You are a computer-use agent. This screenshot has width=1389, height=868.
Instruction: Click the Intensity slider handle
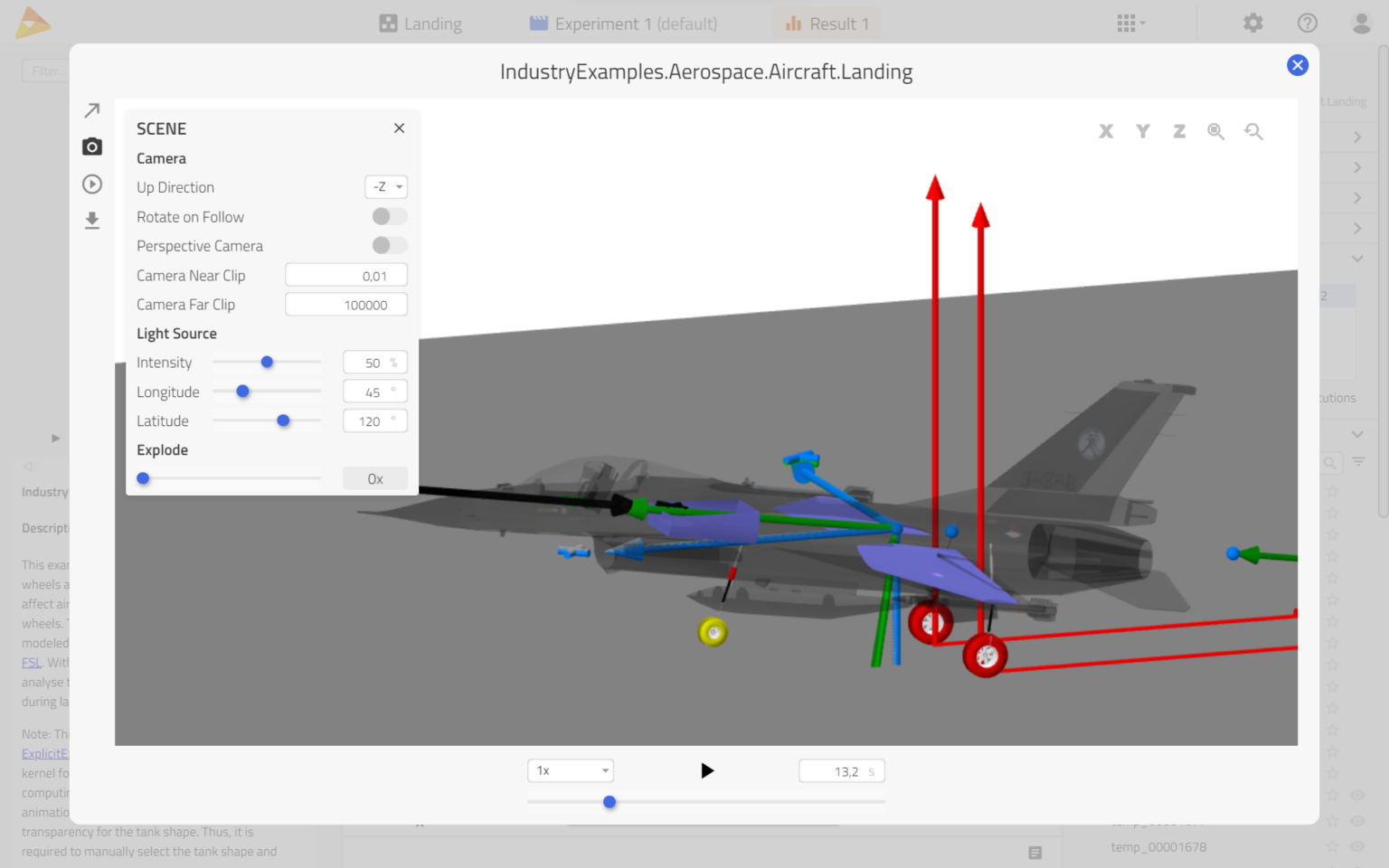coord(267,362)
